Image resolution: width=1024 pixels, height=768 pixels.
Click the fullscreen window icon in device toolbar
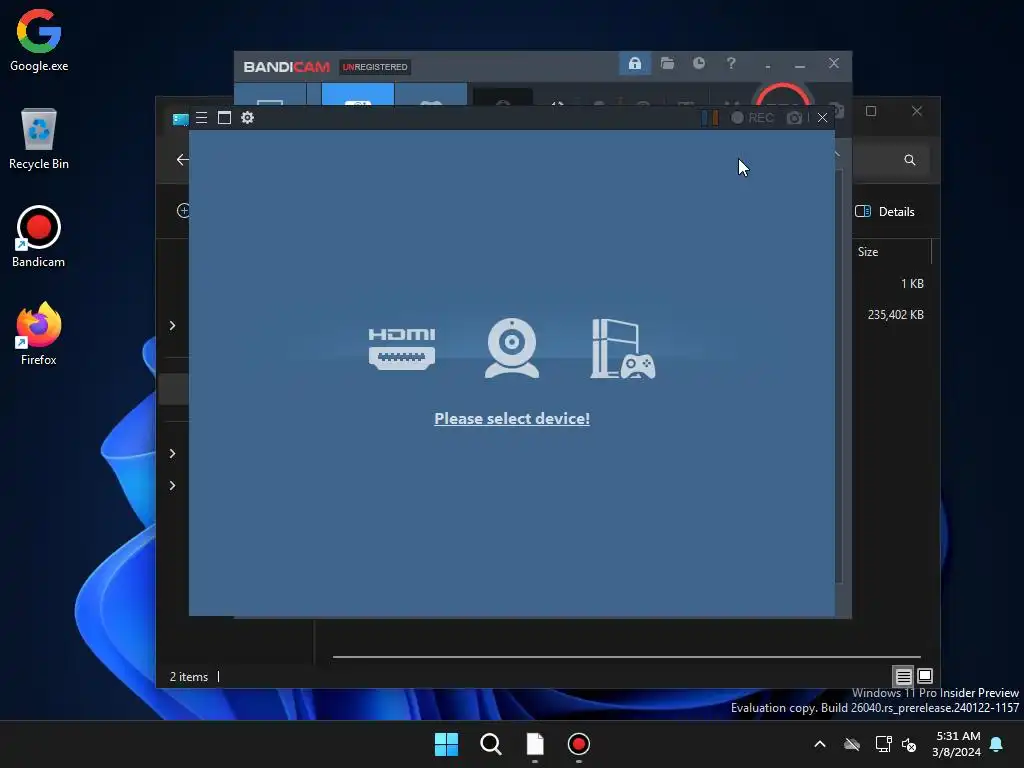point(224,118)
